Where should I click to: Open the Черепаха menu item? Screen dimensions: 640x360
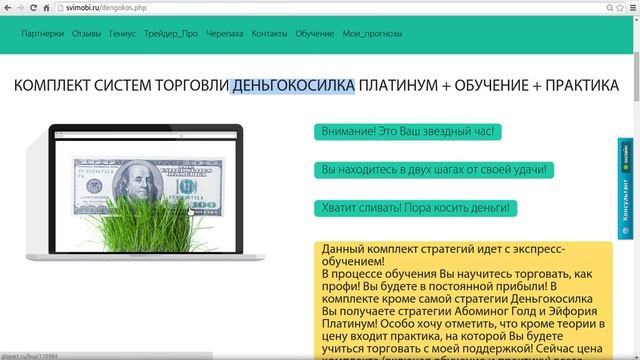click(224, 34)
